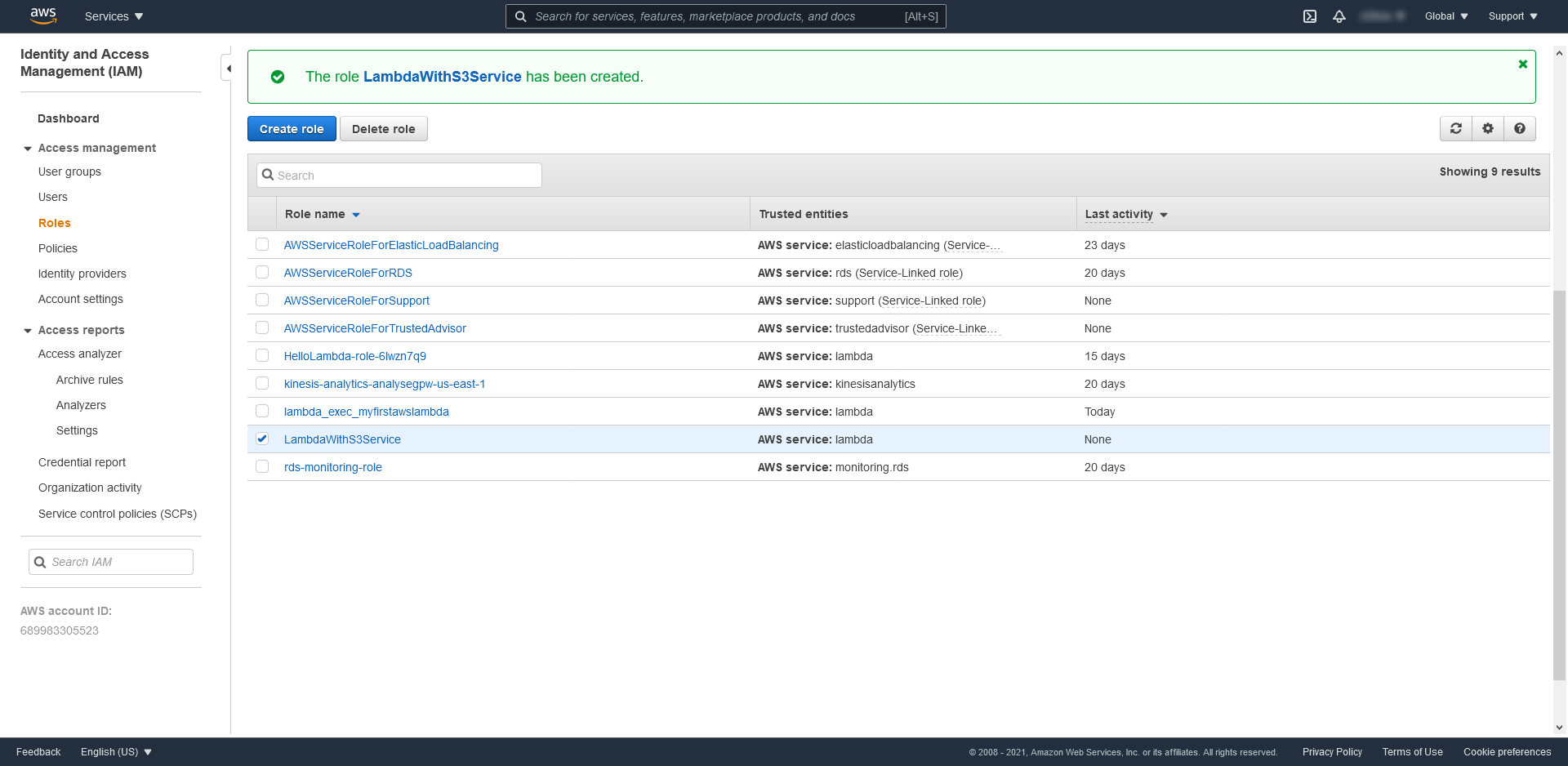Viewport: 1568px width, 766px height.
Task: Open the LambdaWithS3Service role row link
Action: (x=342, y=439)
